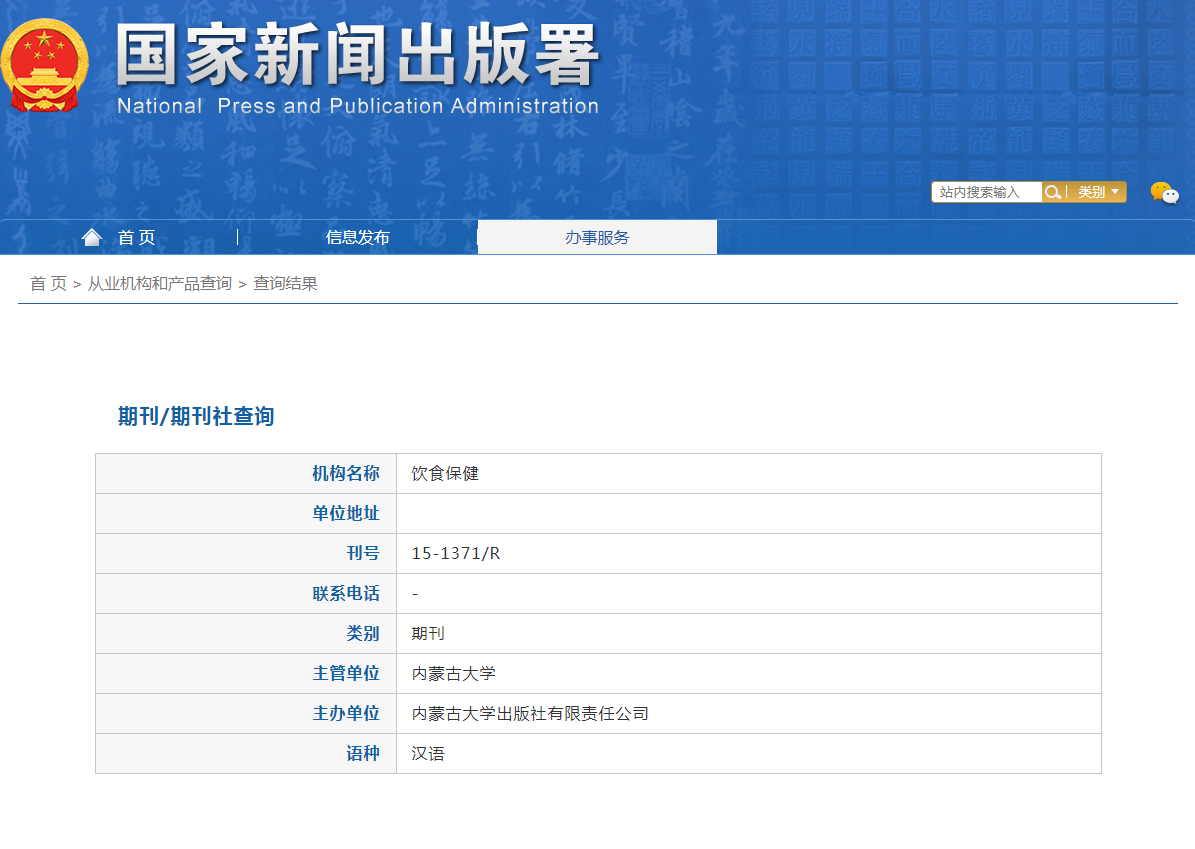
Task: Click the magnifier search icon
Action: click(x=1052, y=192)
